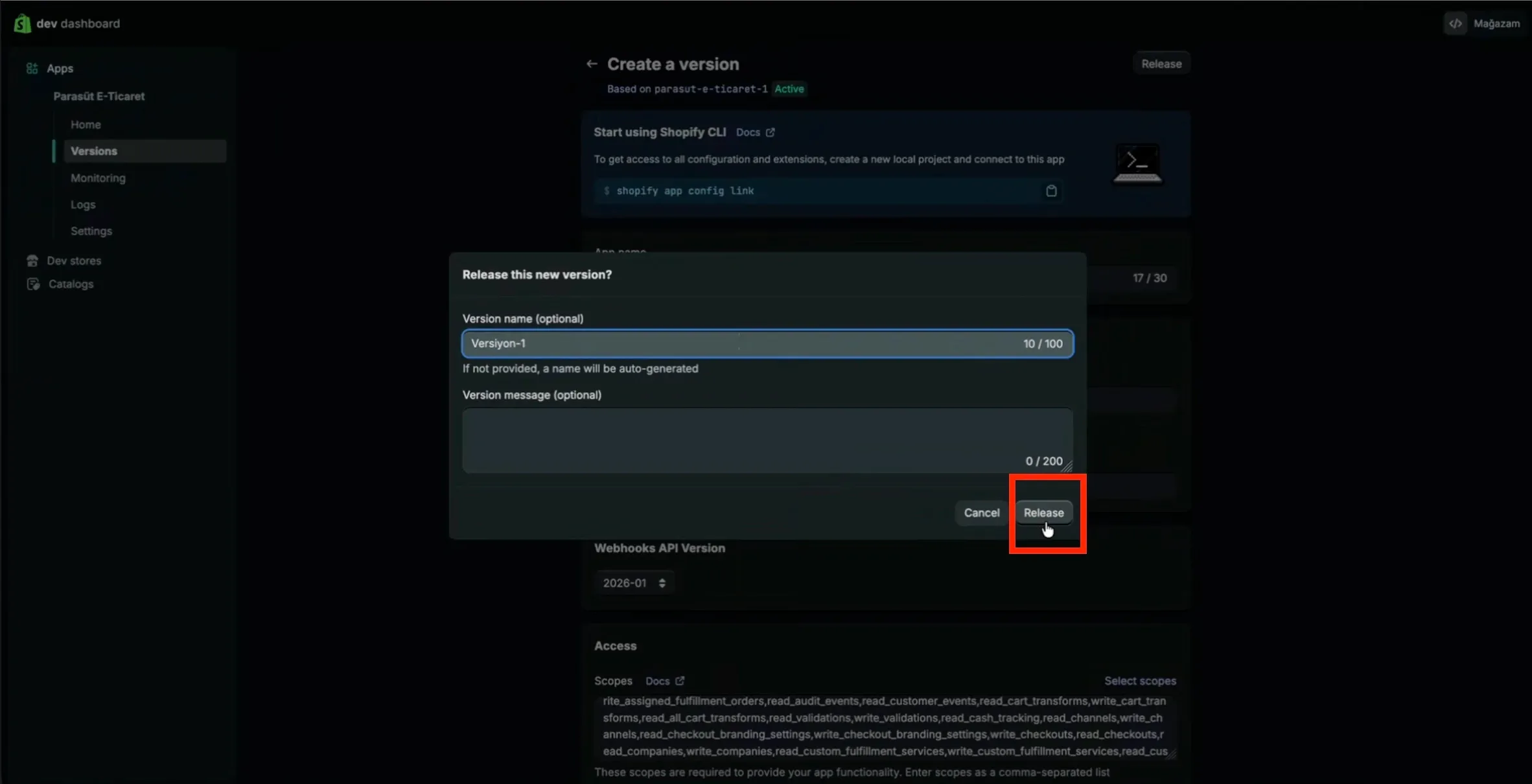Open external link icon beside Scopes Docs

679,681
